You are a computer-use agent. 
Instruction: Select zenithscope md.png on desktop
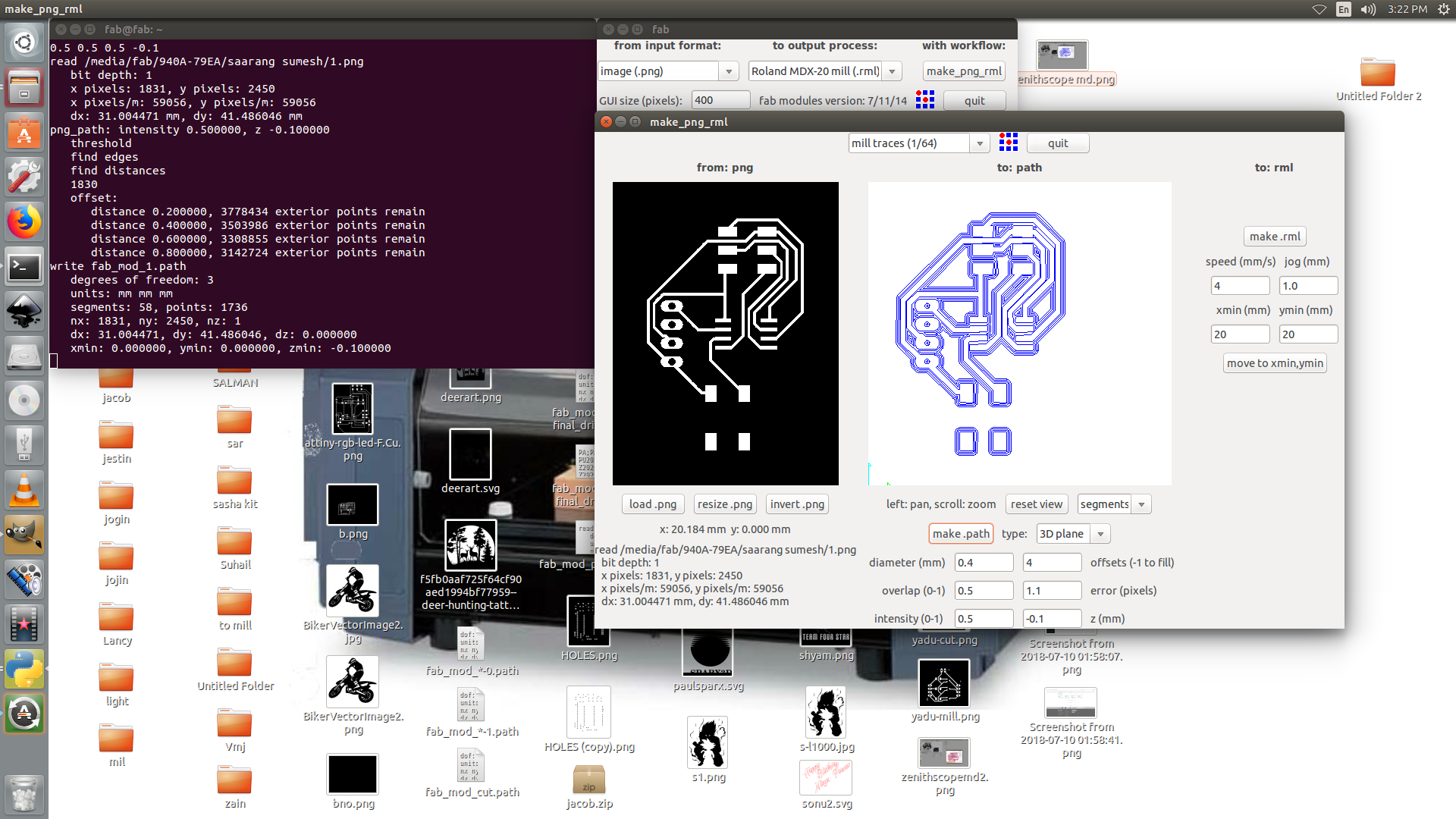pos(1065,64)
